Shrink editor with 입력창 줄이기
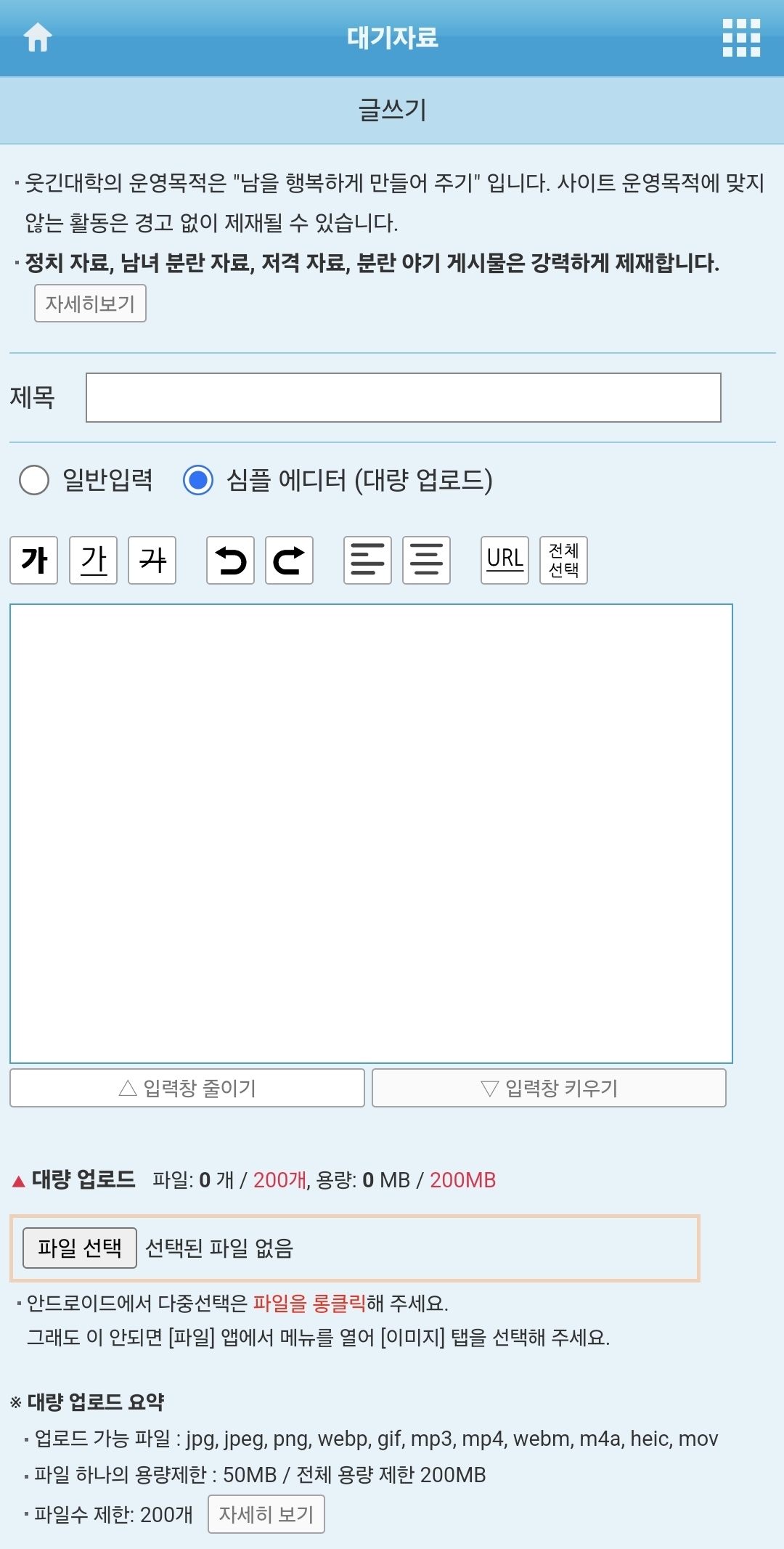The image size is (784, 1549). point(187,1088)
